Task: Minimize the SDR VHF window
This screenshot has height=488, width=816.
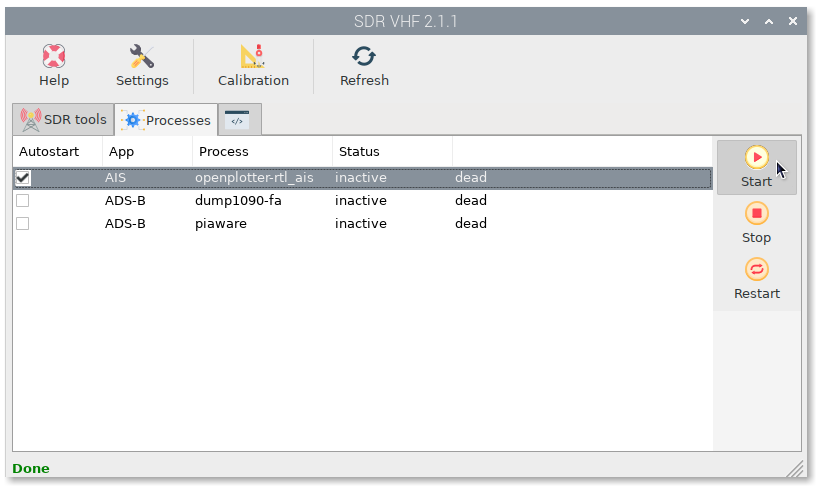Action: click(x=745, y=21)
